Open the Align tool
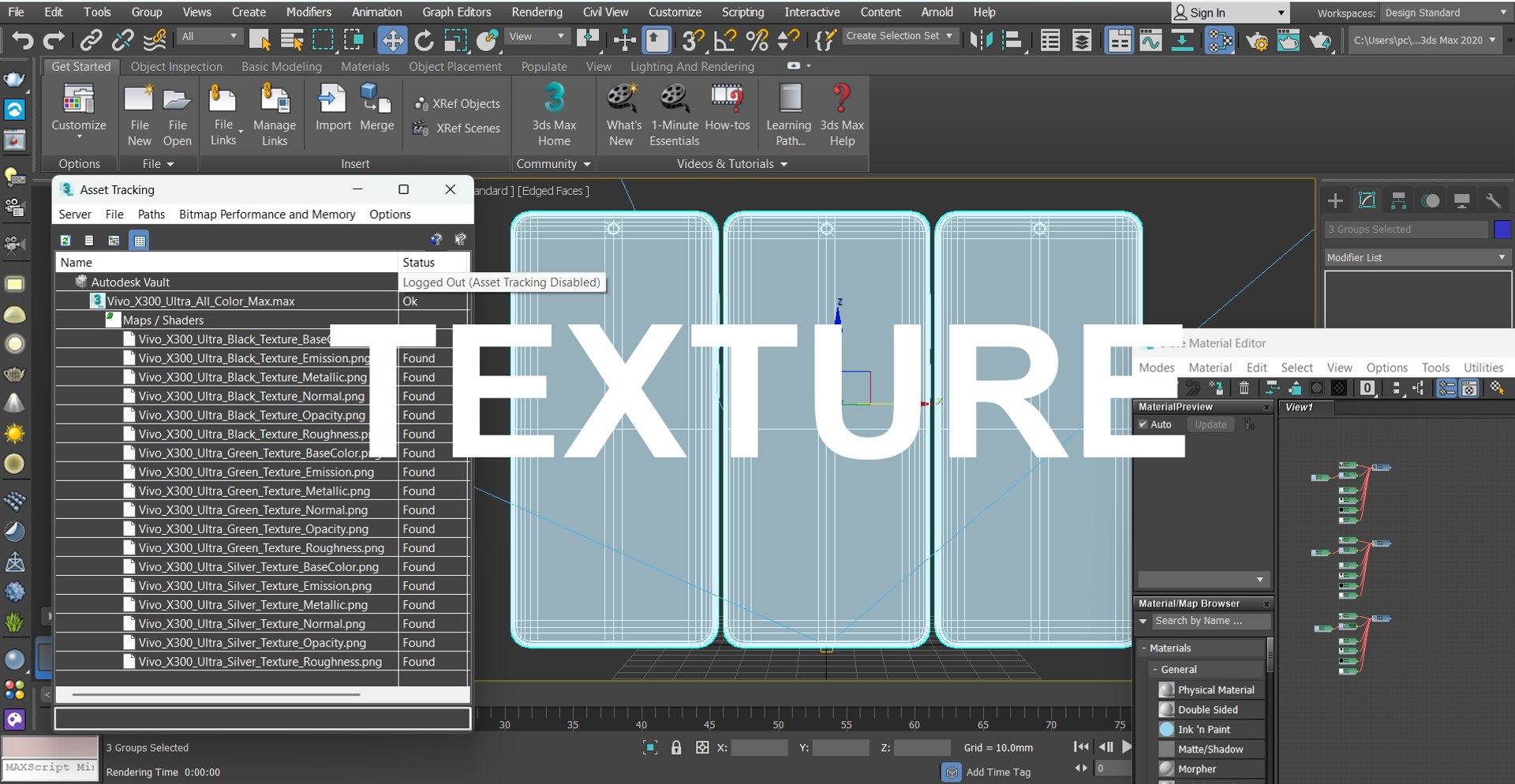The image size is (1515, 784). pos(1013,39)
